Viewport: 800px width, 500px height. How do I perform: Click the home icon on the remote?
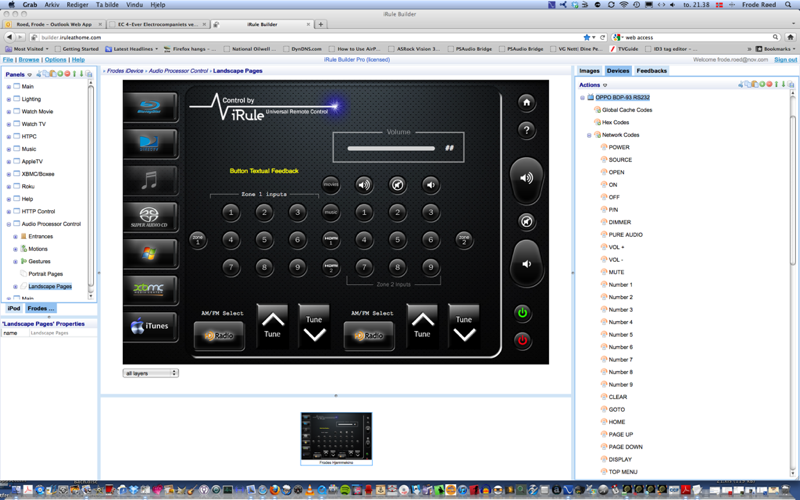tap(527, 103)
